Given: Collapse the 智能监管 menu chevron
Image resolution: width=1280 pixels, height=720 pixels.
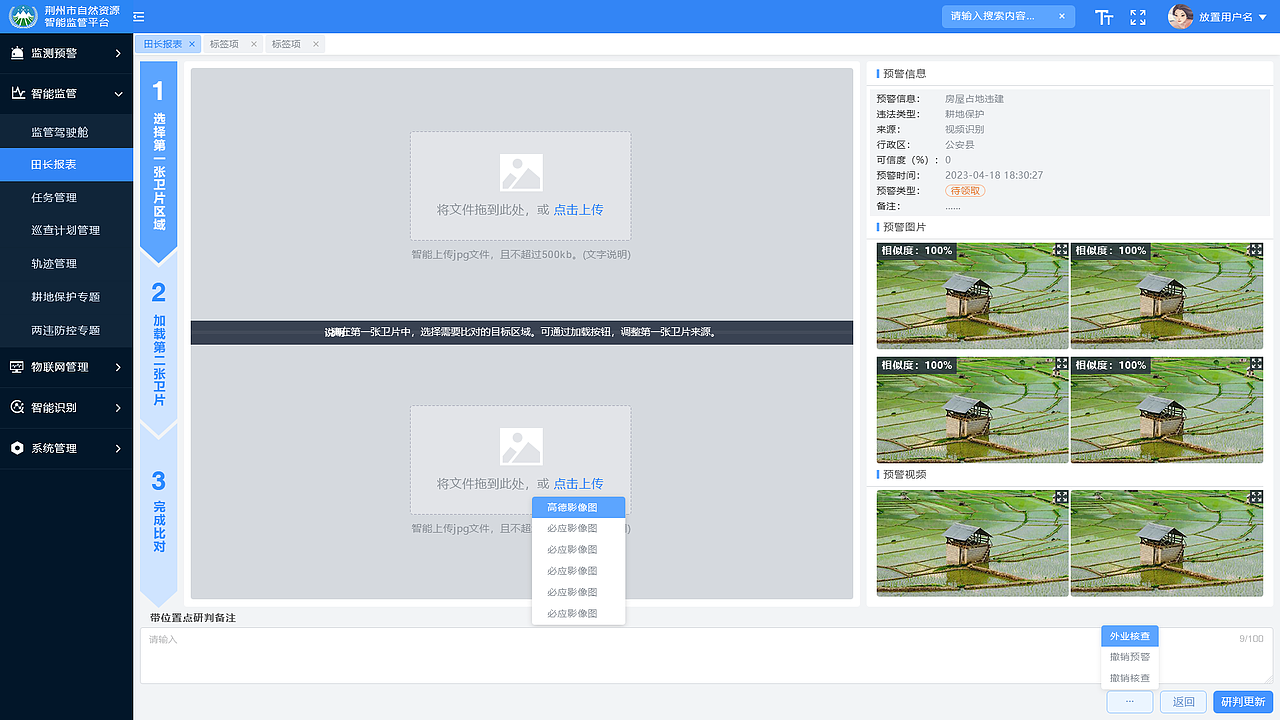Looking at the screenshot, I should coord(118,93).
